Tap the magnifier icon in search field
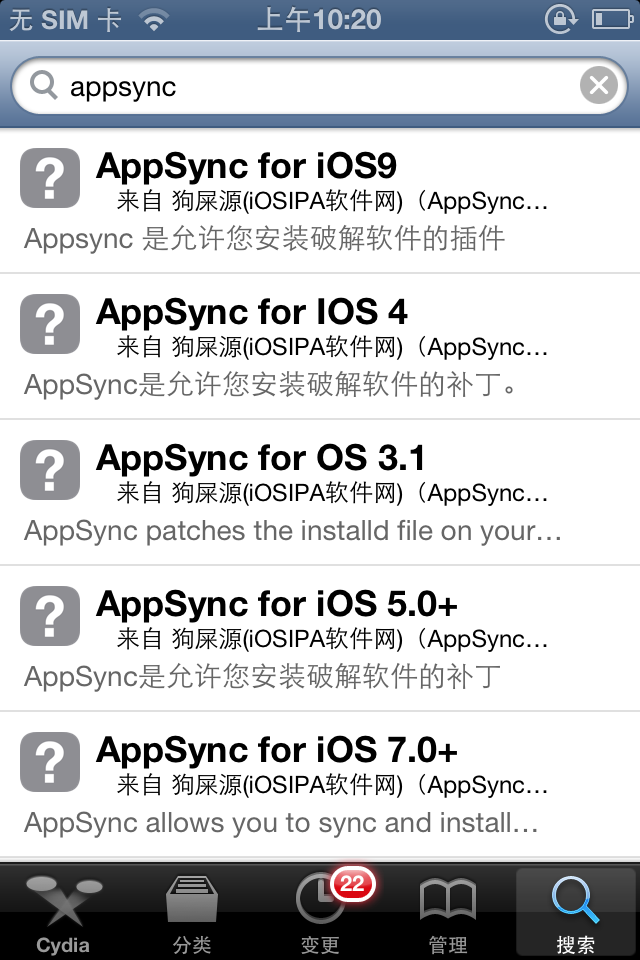640x960 pixels. 43,84
